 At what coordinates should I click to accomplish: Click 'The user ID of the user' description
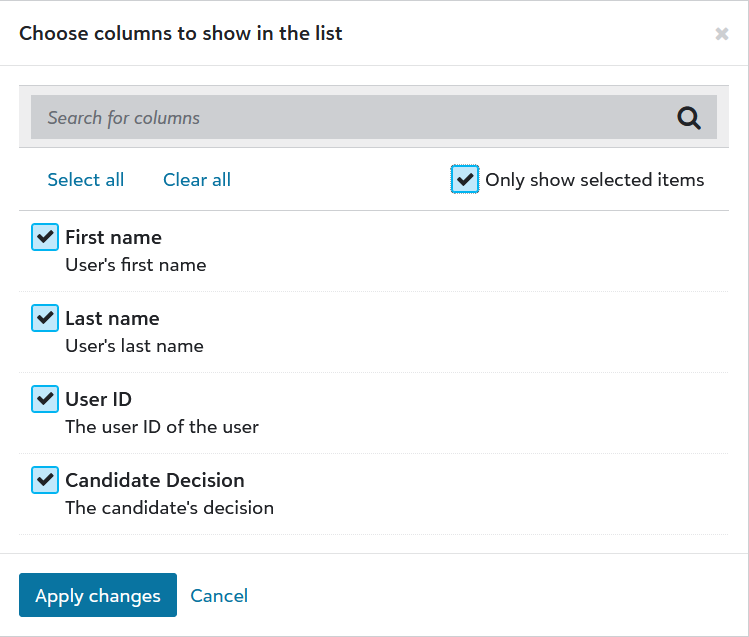click(x=162, y=427)
